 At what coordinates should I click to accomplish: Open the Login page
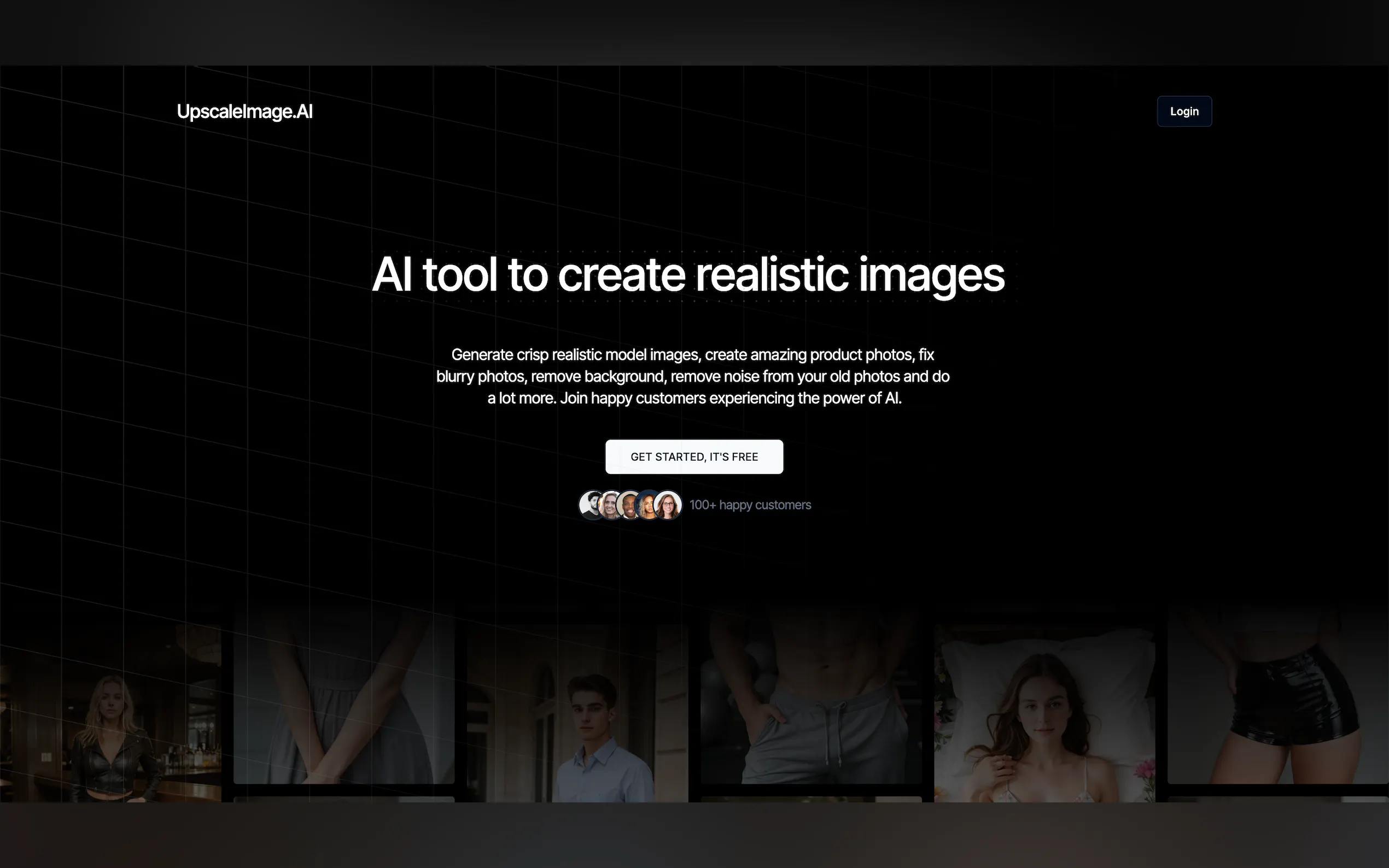click(1184, 111)
